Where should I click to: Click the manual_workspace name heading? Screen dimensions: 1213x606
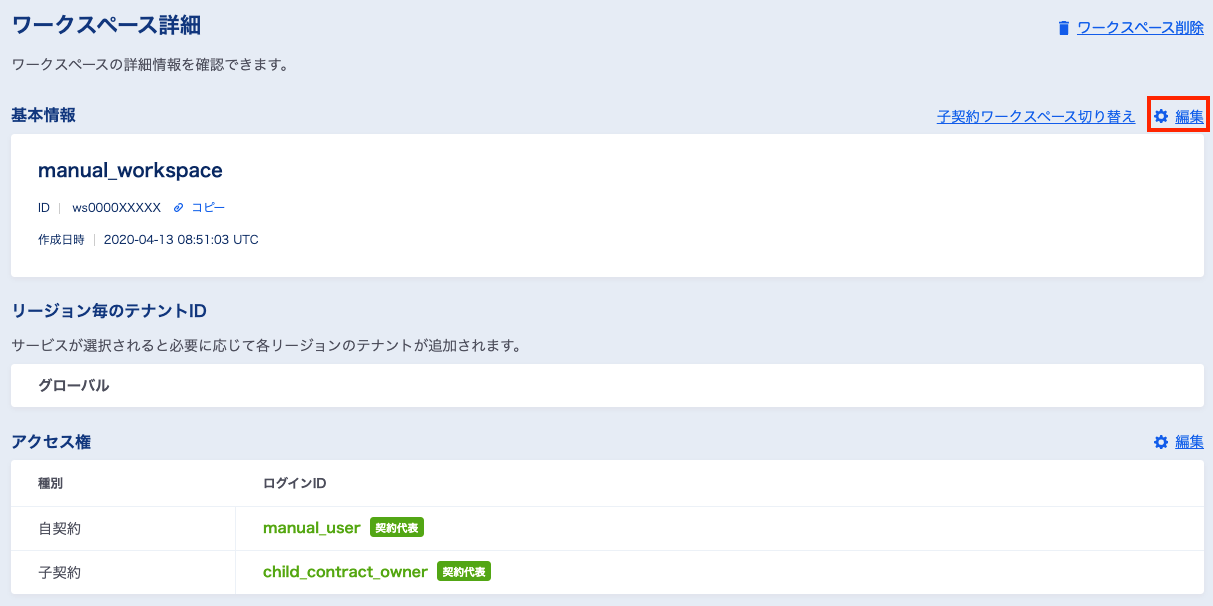click(x=130, y=170)
